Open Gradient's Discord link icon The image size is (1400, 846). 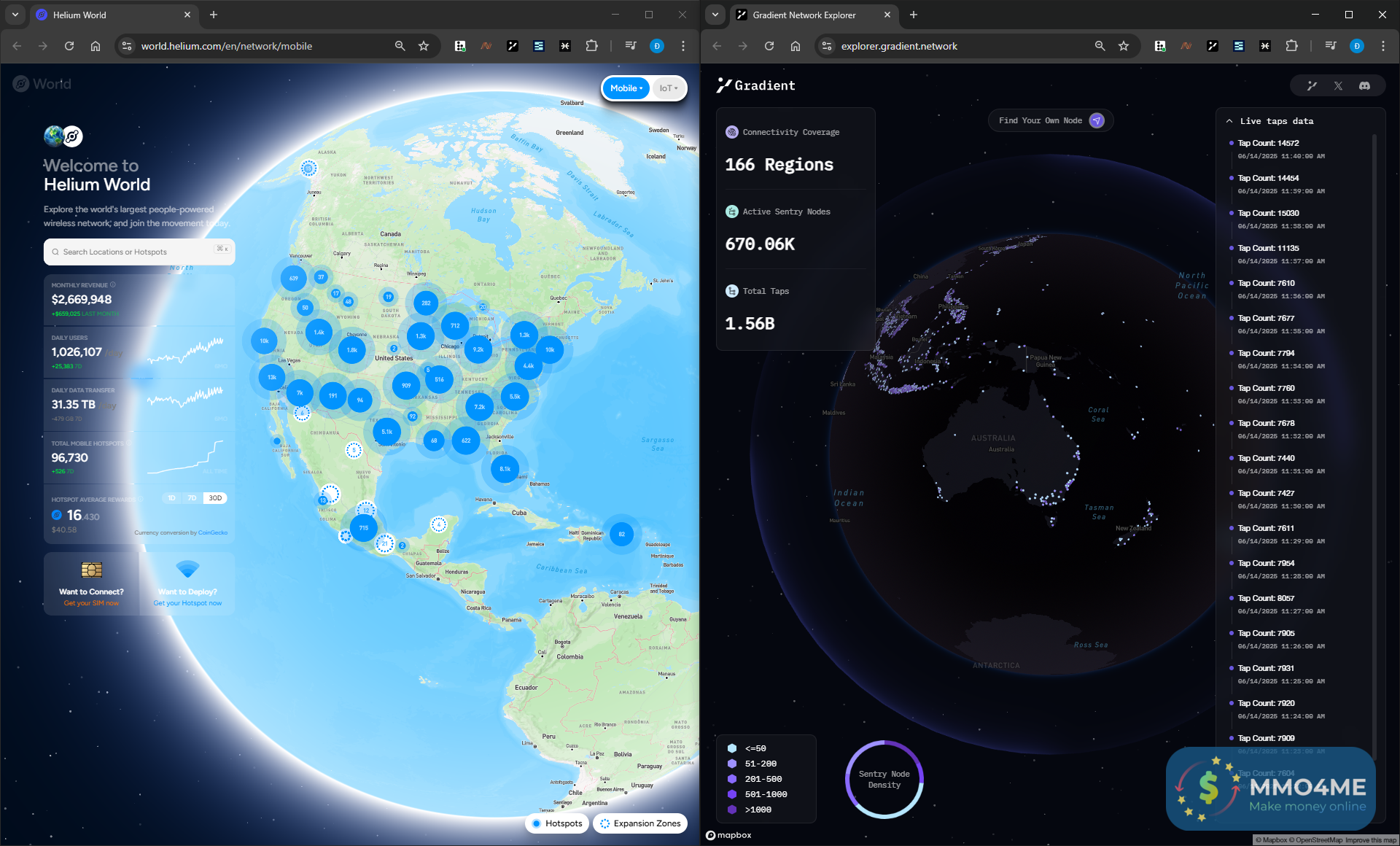point(1364,86)
